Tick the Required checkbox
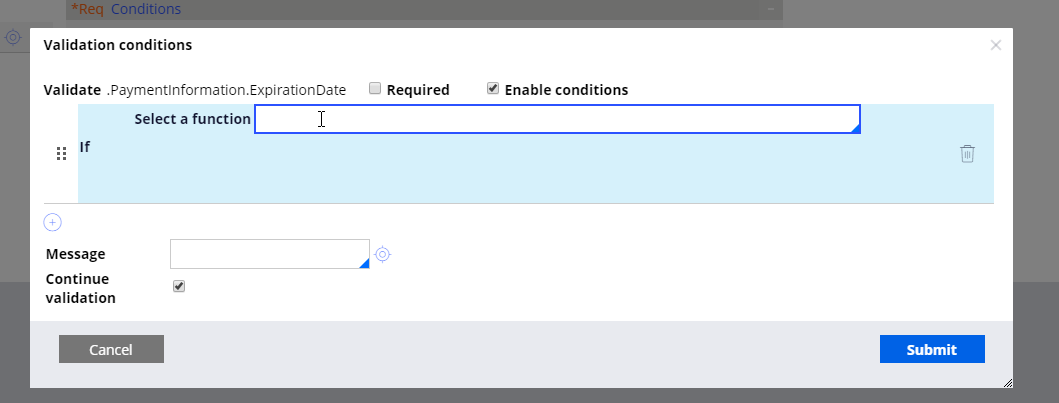 pos(376,88)
